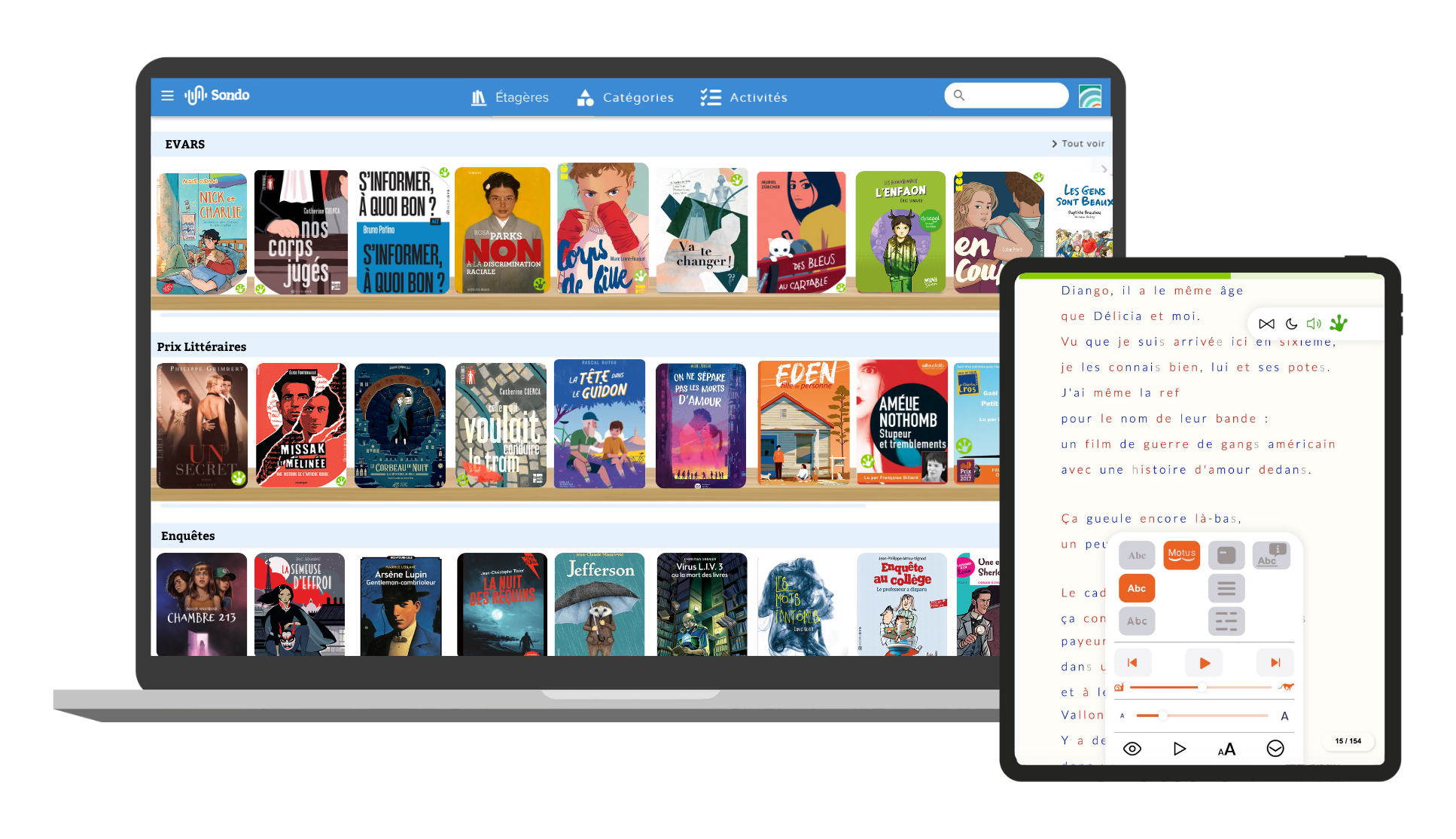Click the snail slow-speed icon
Screen dimensions: 1456x839
click(1119, 688)
